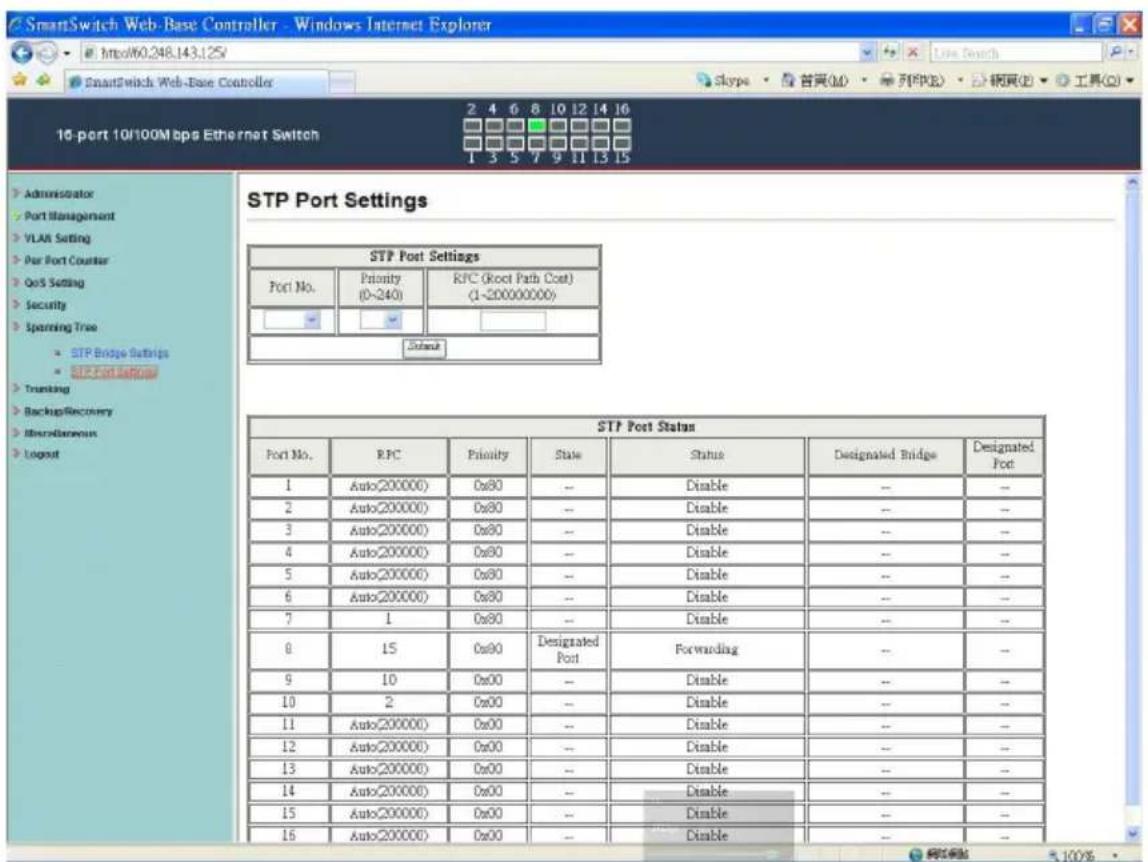
Task: Click the Submit button
Action: [424, 347]
